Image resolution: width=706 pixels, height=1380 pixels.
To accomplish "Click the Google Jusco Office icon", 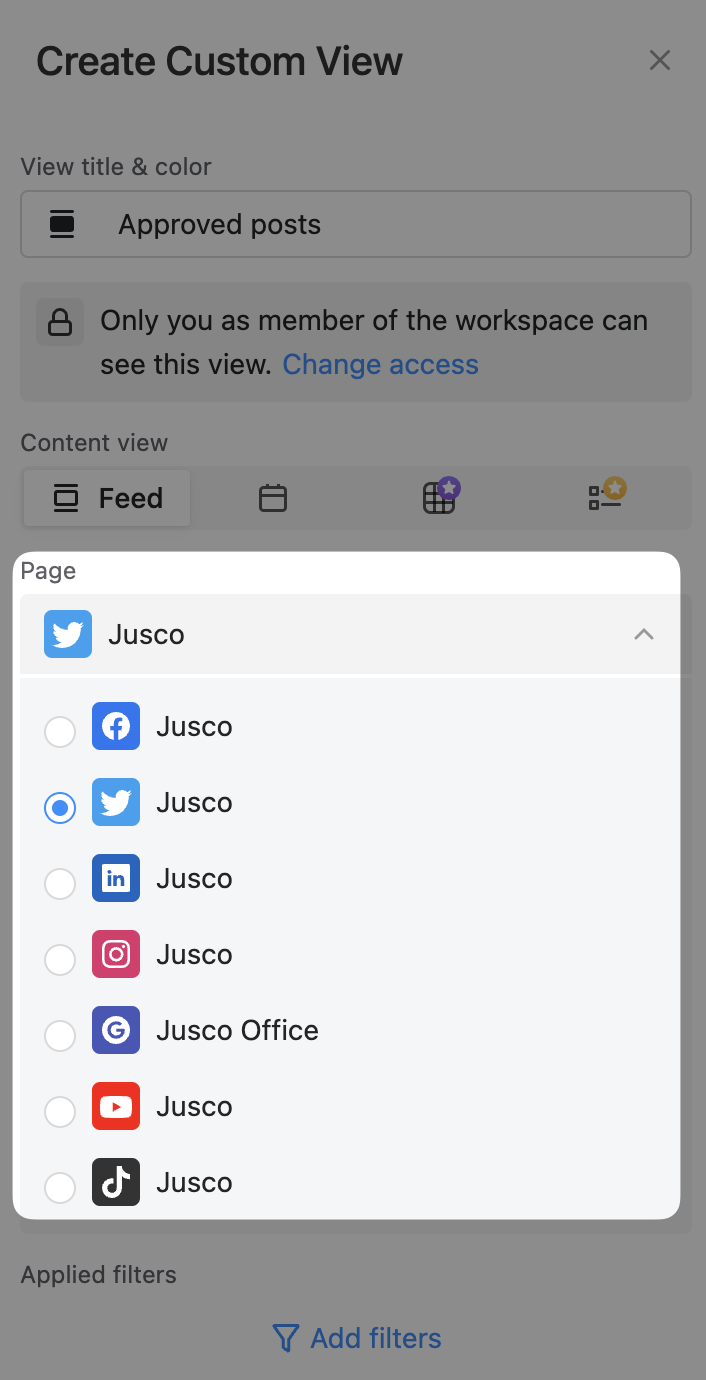I will (116, 1030).
